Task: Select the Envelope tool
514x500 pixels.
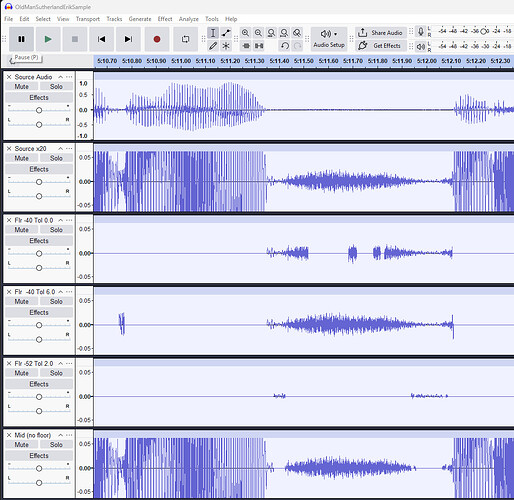Action: pyautogui.click(x=226, y=33)
